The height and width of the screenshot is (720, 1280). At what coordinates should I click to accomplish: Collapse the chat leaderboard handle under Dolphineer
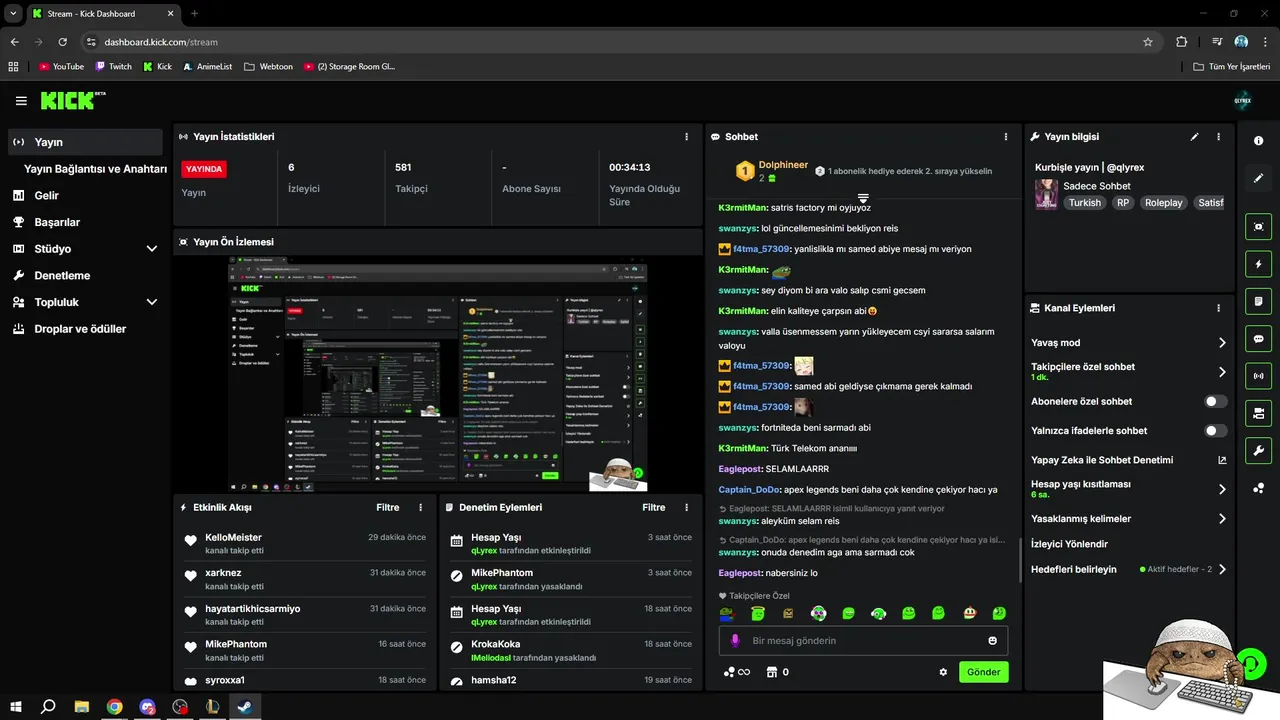point(863,198)
